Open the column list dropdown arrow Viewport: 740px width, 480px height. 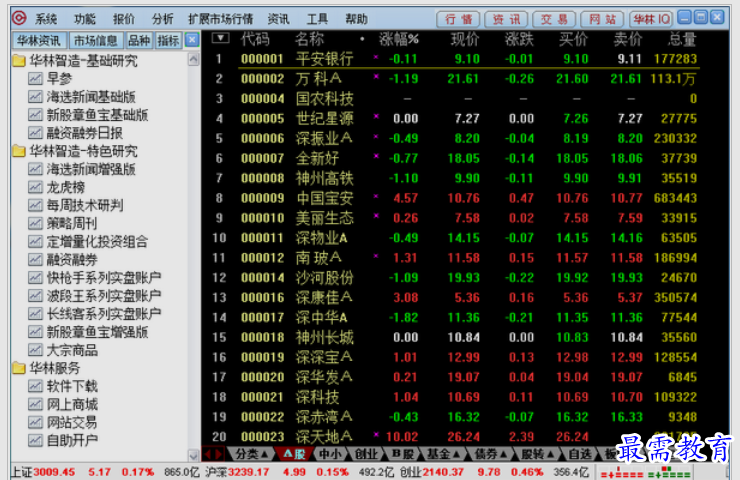(x=220, y=38)
